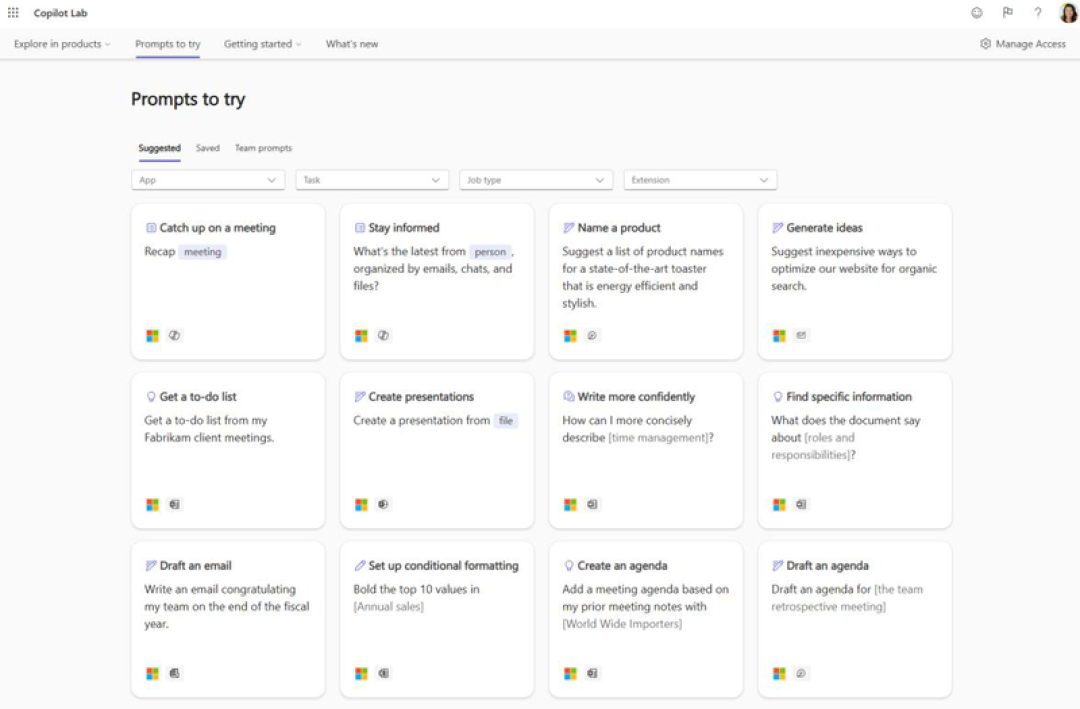Open the help question mark icon
1080x709 pixels.
point(1037,12)
